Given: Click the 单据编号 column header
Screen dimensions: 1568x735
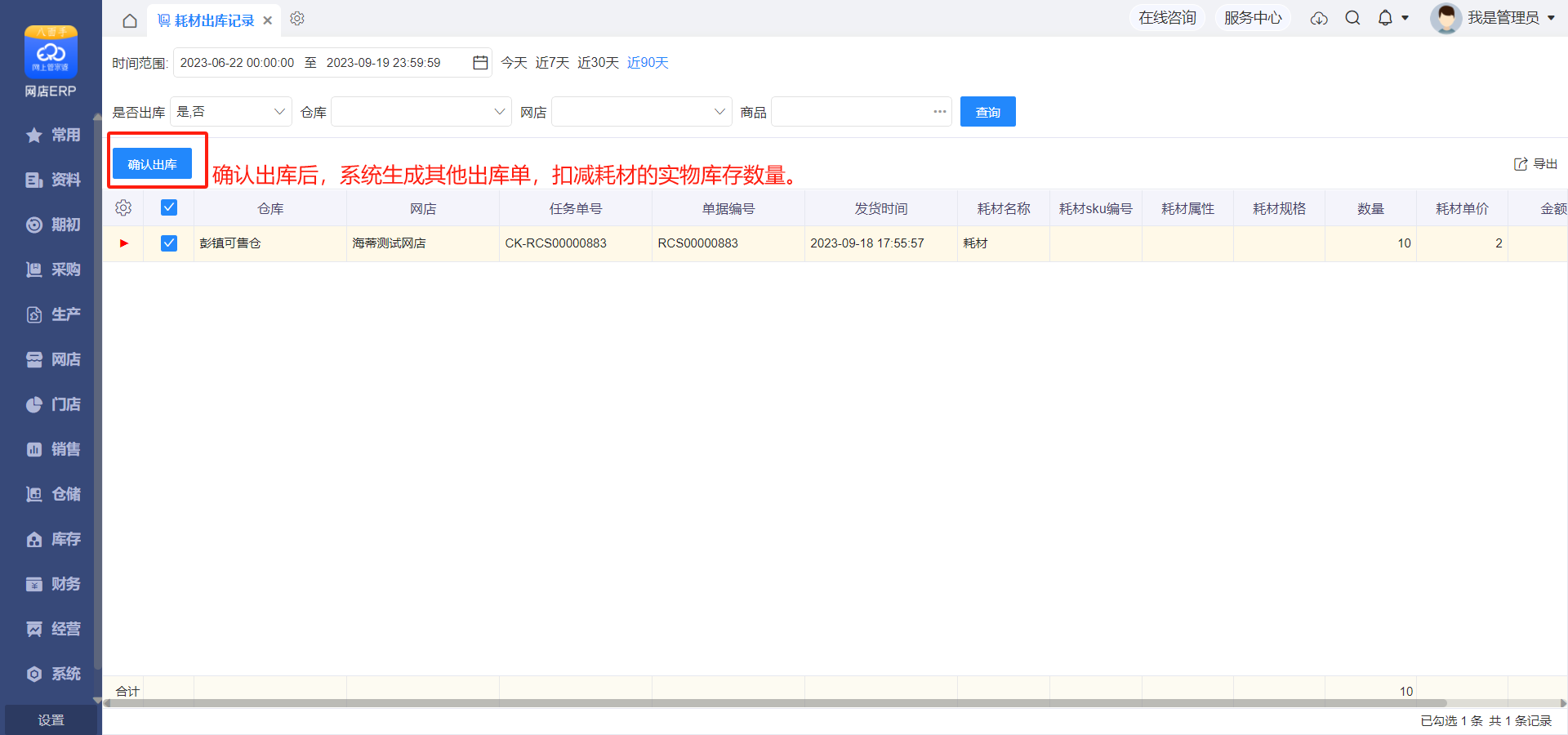Looking at the screenshot, I should [x=728, y=209].
